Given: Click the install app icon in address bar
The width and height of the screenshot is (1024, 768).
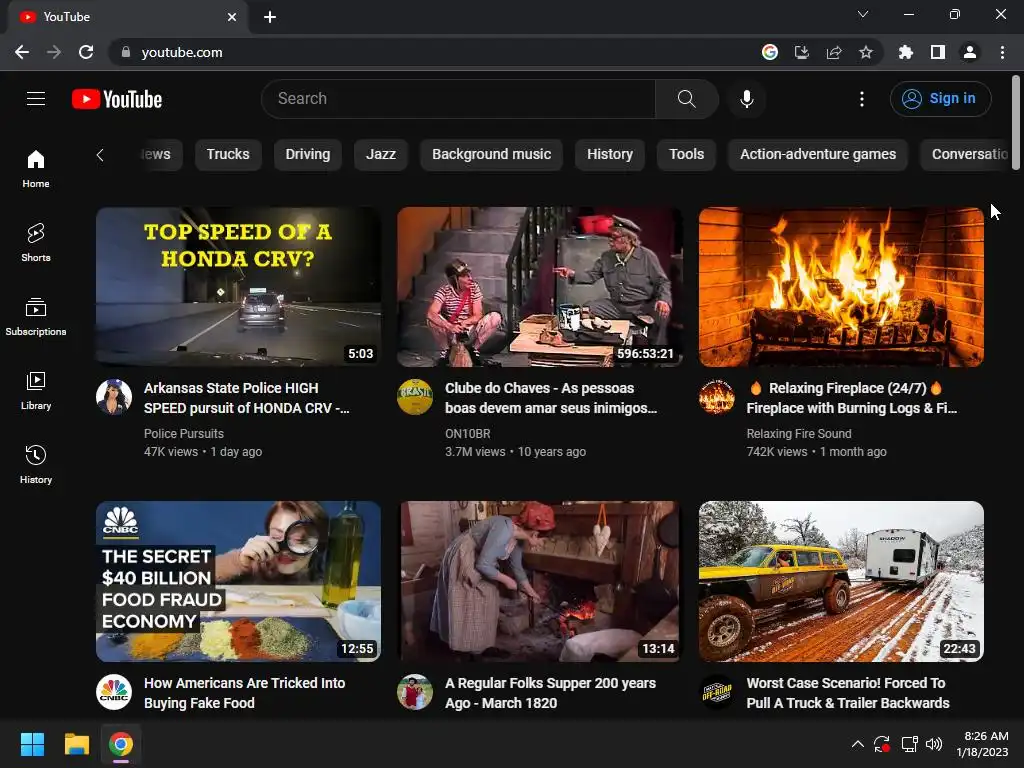Looking at the screenshot, I should [802, 52].
